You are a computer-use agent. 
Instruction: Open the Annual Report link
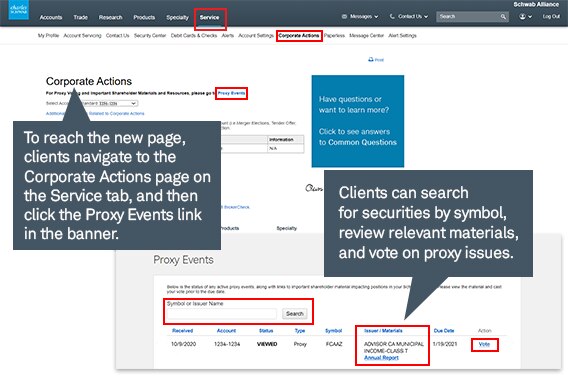point(381,358)
